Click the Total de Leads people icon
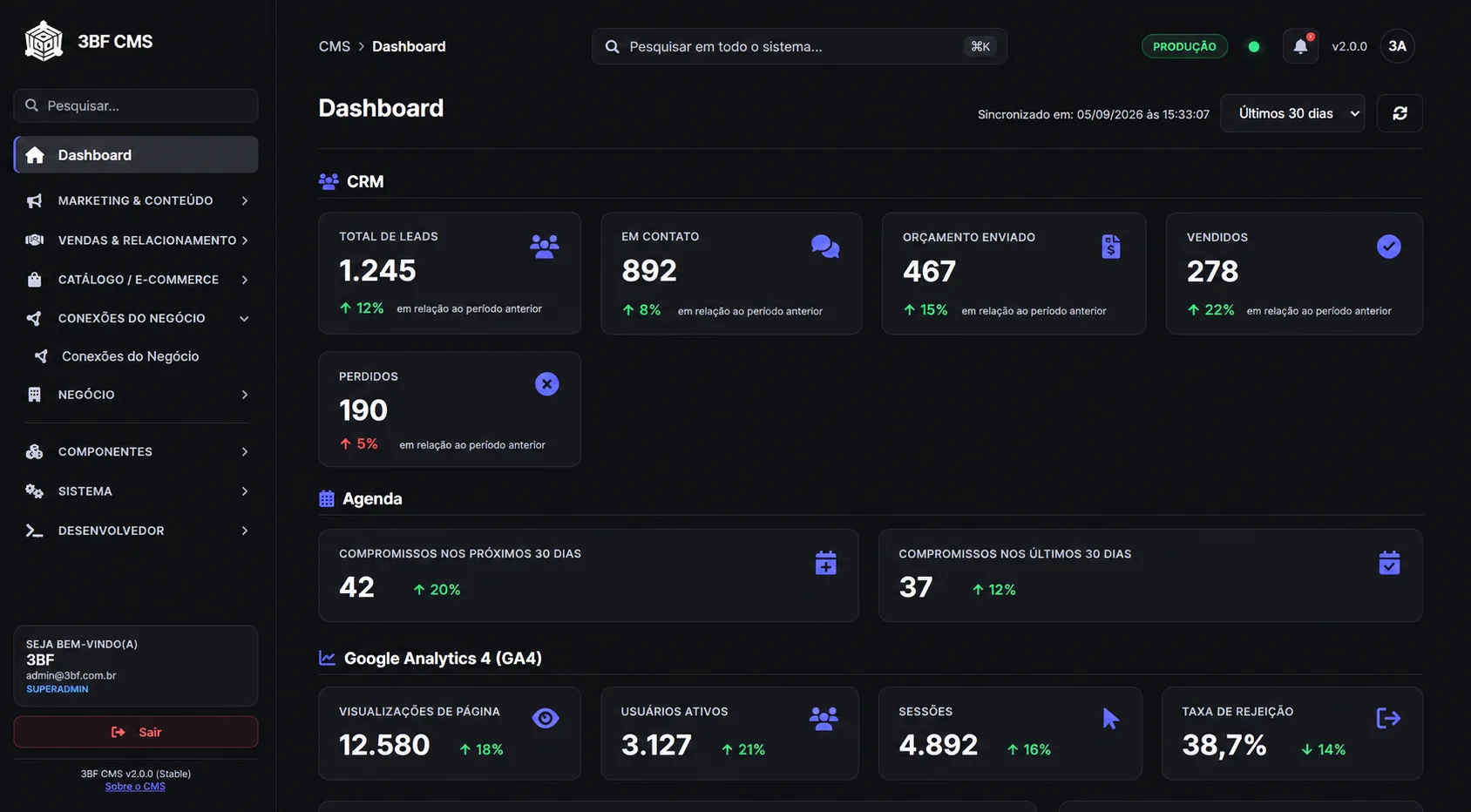Screen dimensions: 1471x812 click(545, 247)
